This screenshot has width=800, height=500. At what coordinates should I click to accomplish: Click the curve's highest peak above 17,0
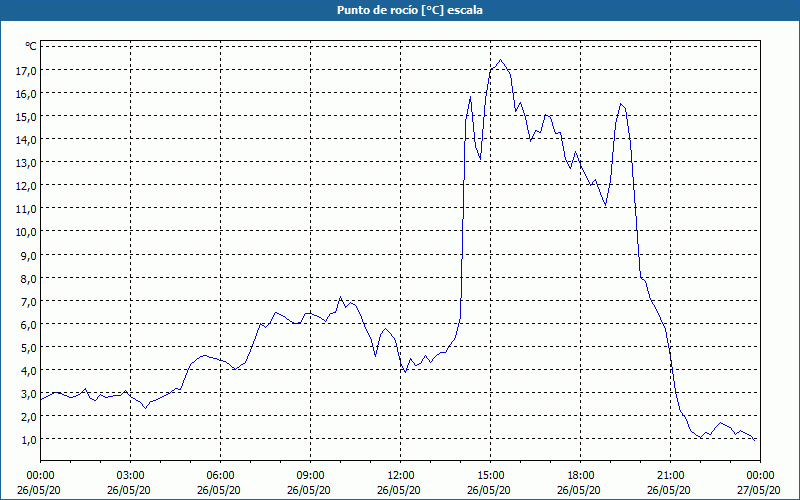(501, 60)
